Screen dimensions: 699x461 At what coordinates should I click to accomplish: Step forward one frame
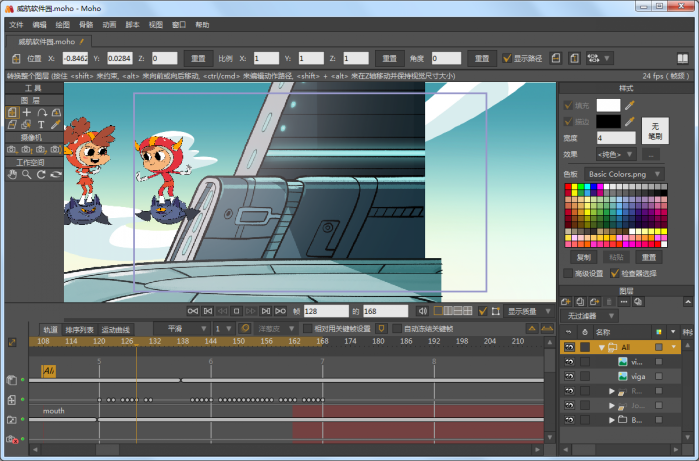(266, 311)
